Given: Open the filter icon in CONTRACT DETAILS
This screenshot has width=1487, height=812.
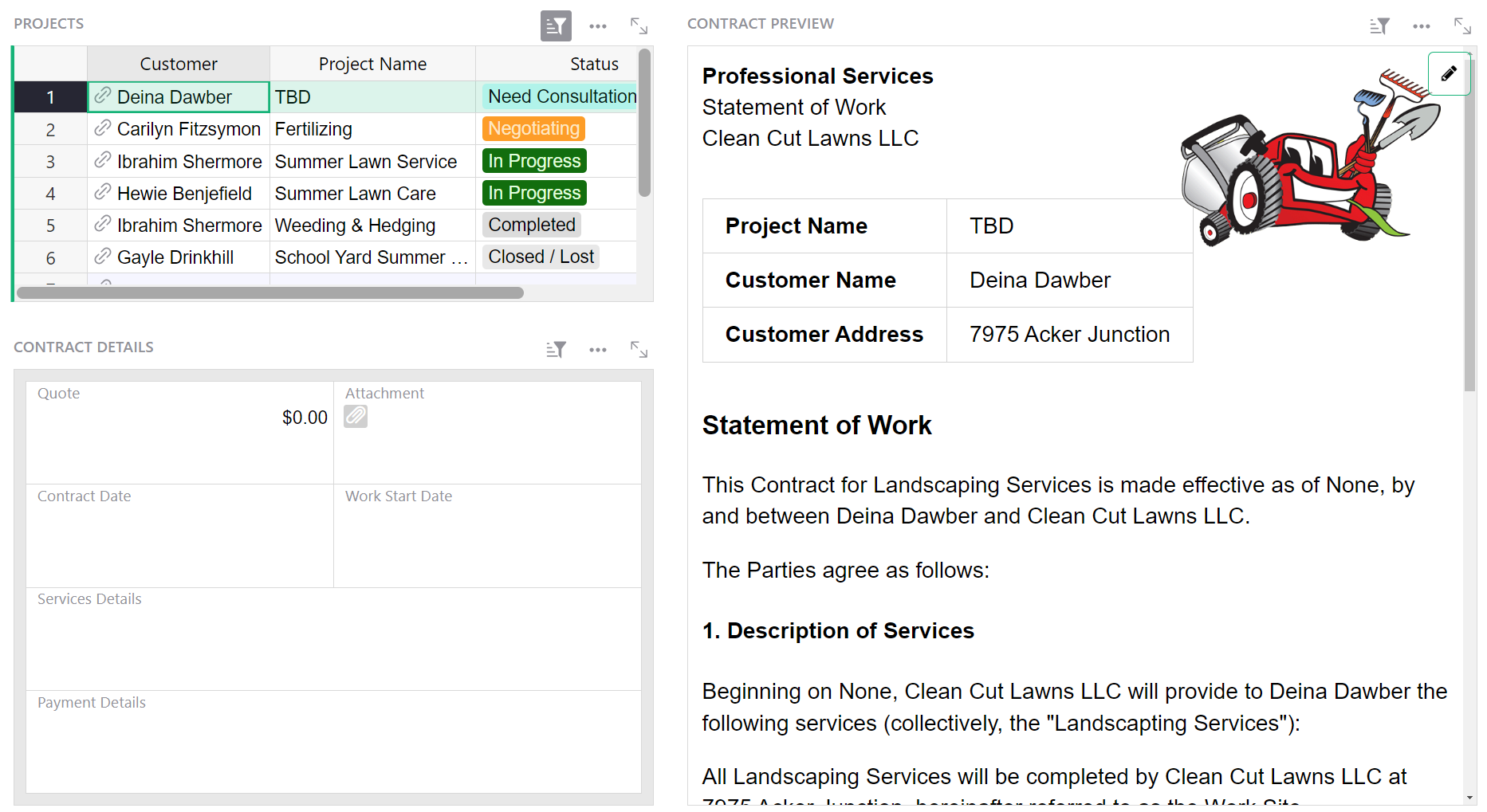Looking at the screenshot, I should coord(556,349).
